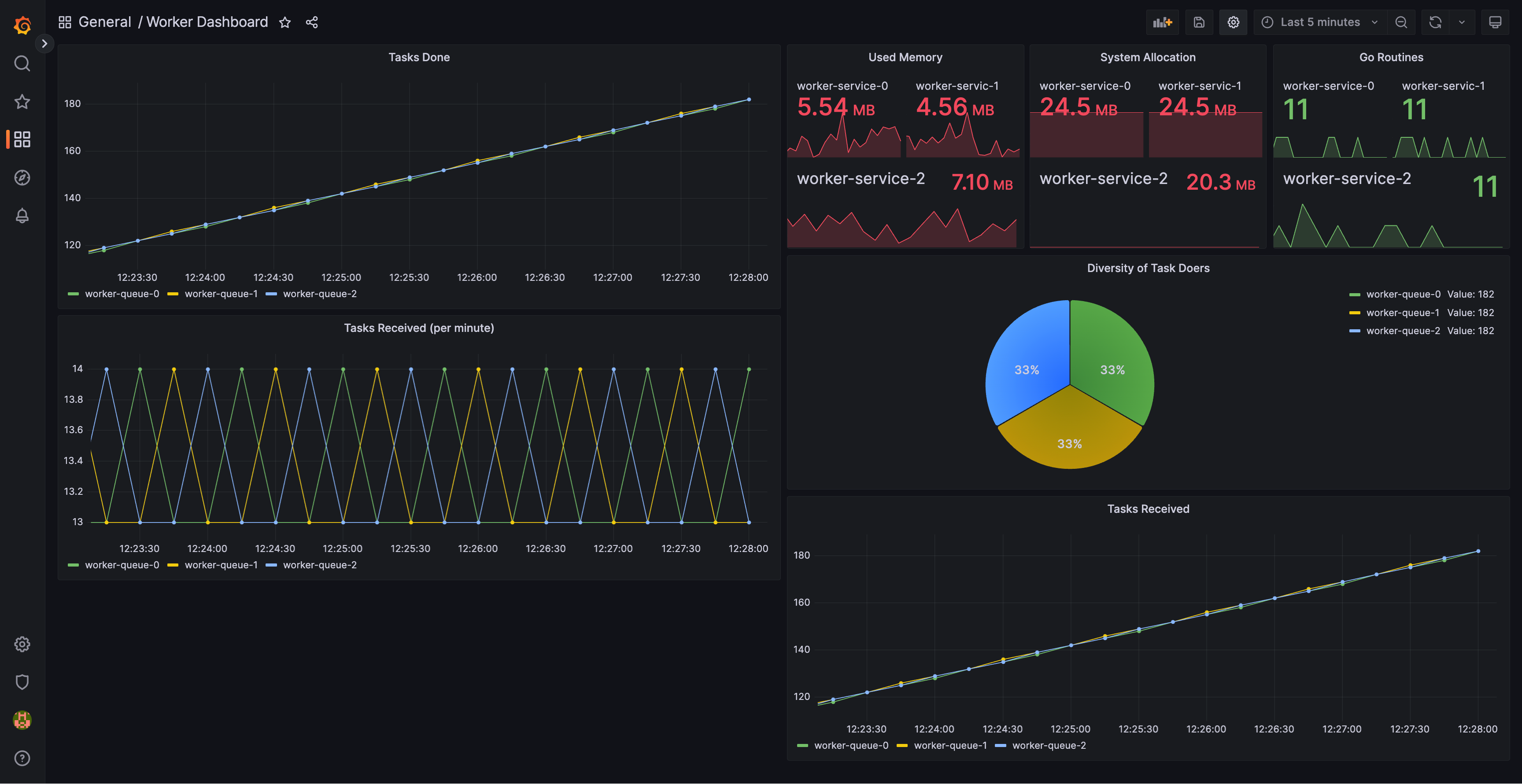Open the Diversity of Task Doers panel title

click(x=1148, y=268)
